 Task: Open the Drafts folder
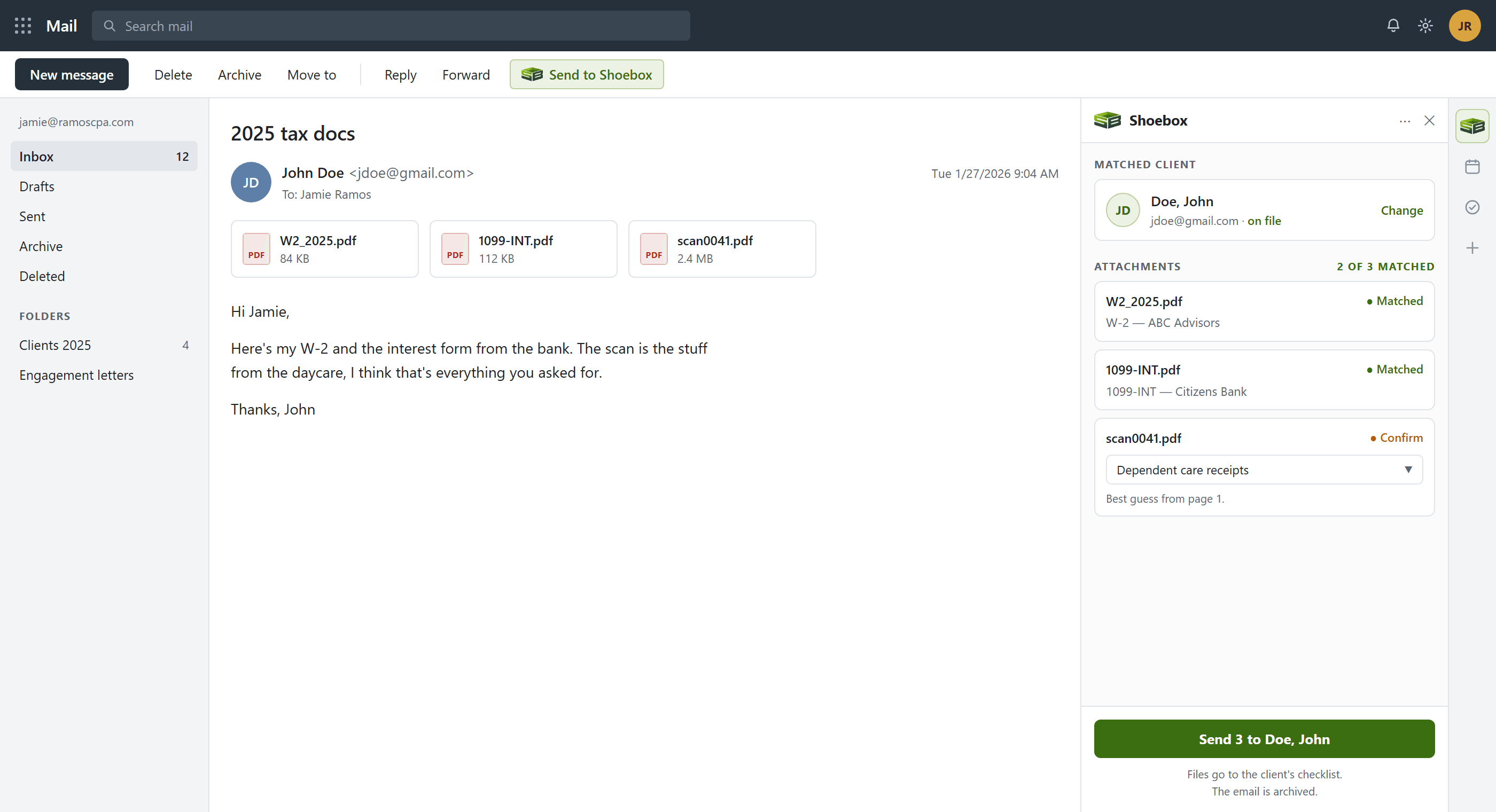tap(104, 186)
